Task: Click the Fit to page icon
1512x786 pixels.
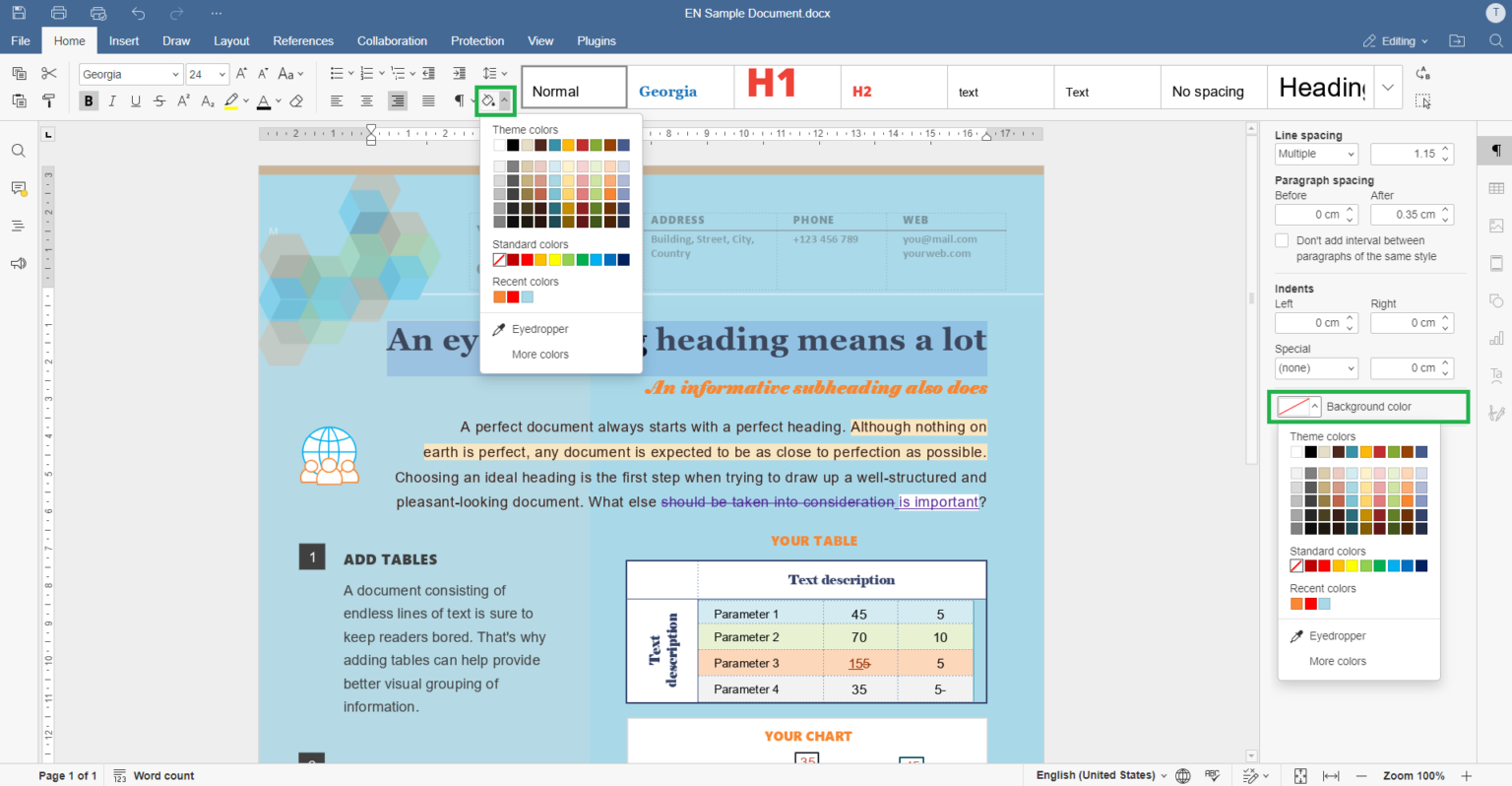Action: point(1300,775)
